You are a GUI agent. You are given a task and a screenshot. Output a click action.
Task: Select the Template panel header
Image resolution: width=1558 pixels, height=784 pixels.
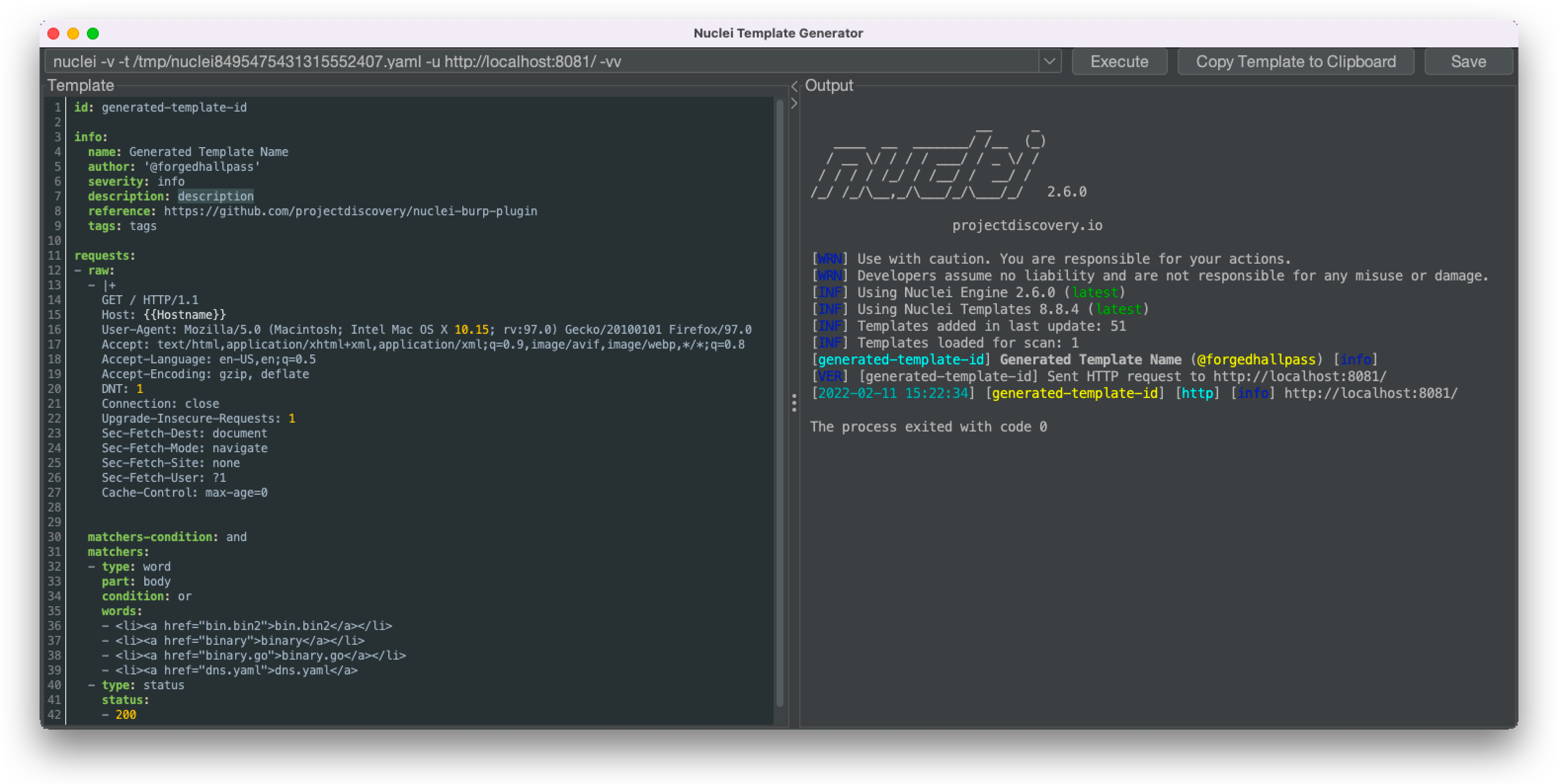tap(79, 84)
